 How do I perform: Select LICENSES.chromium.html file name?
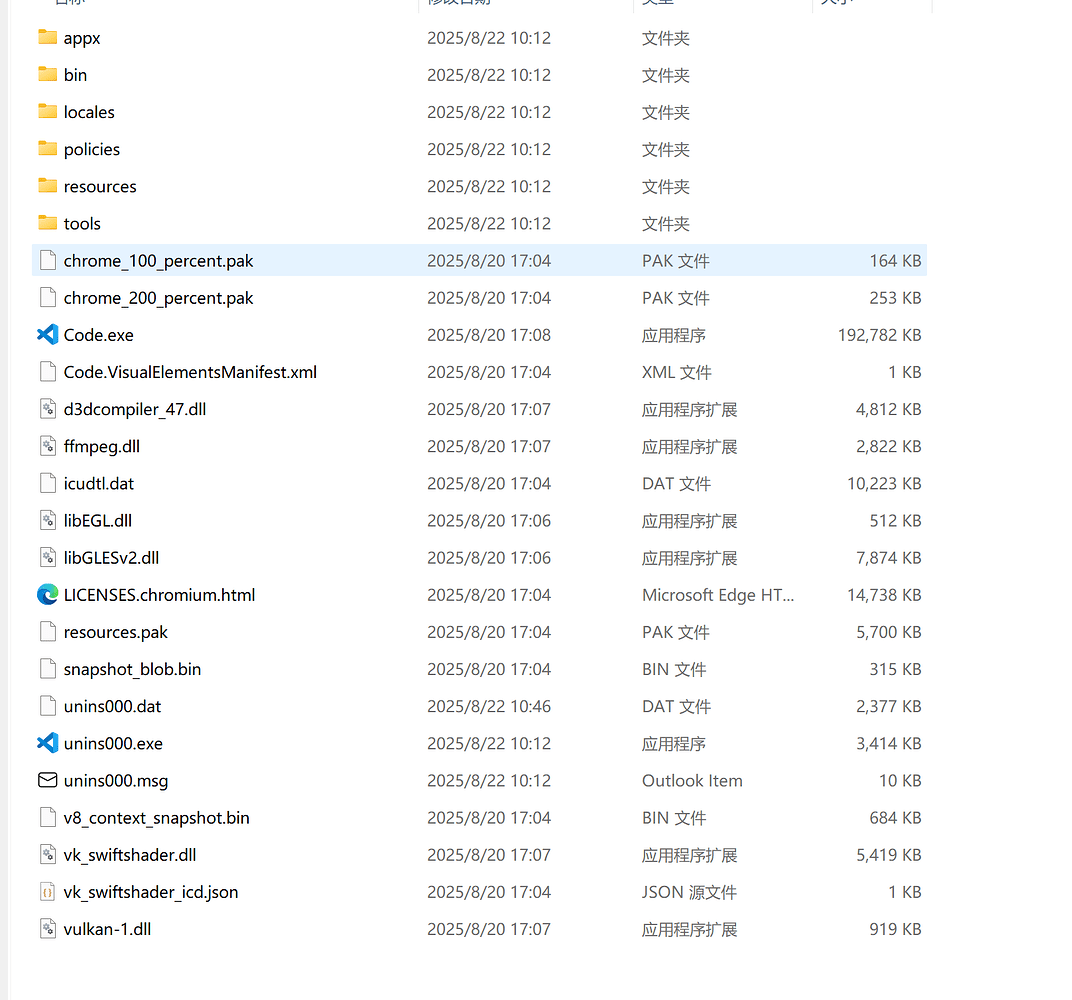(x=159, y=595)
